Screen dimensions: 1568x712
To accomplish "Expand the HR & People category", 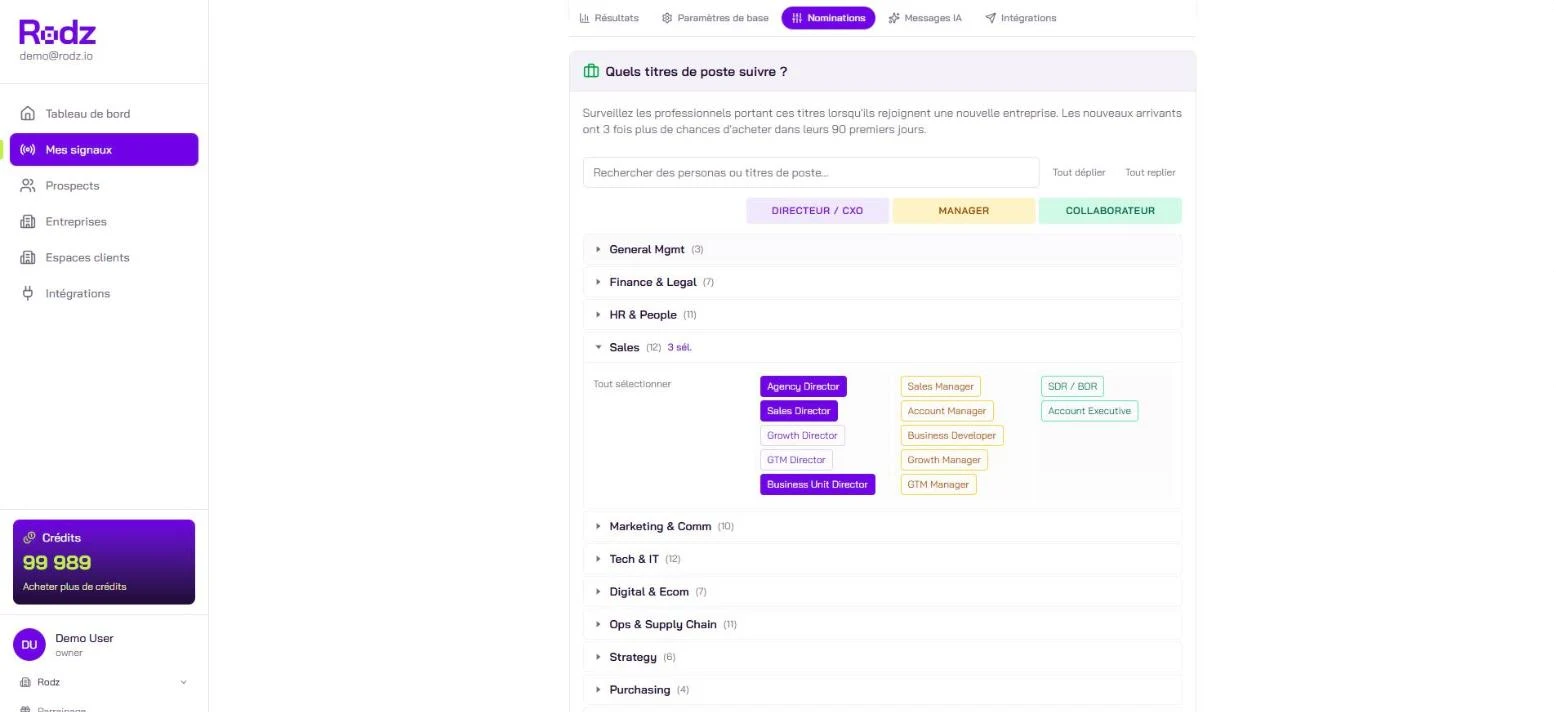I will click(882, 315).
